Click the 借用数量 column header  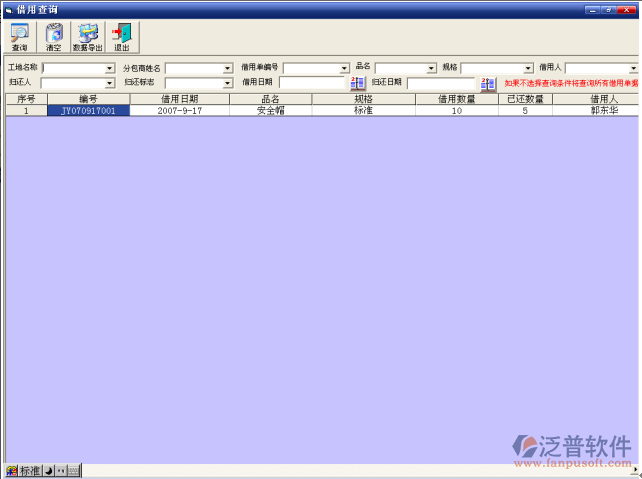457,99
